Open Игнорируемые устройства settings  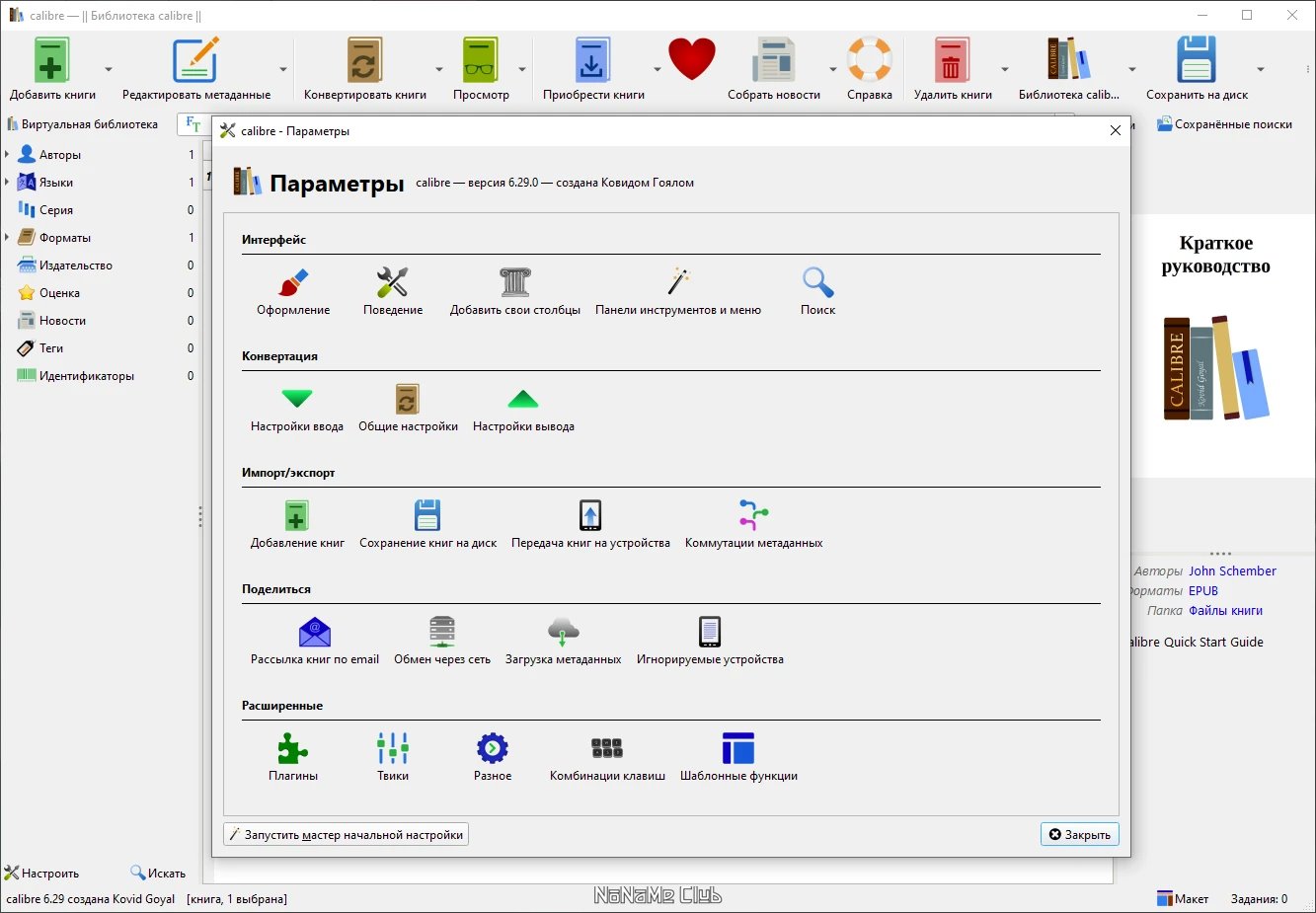point(710,642)
